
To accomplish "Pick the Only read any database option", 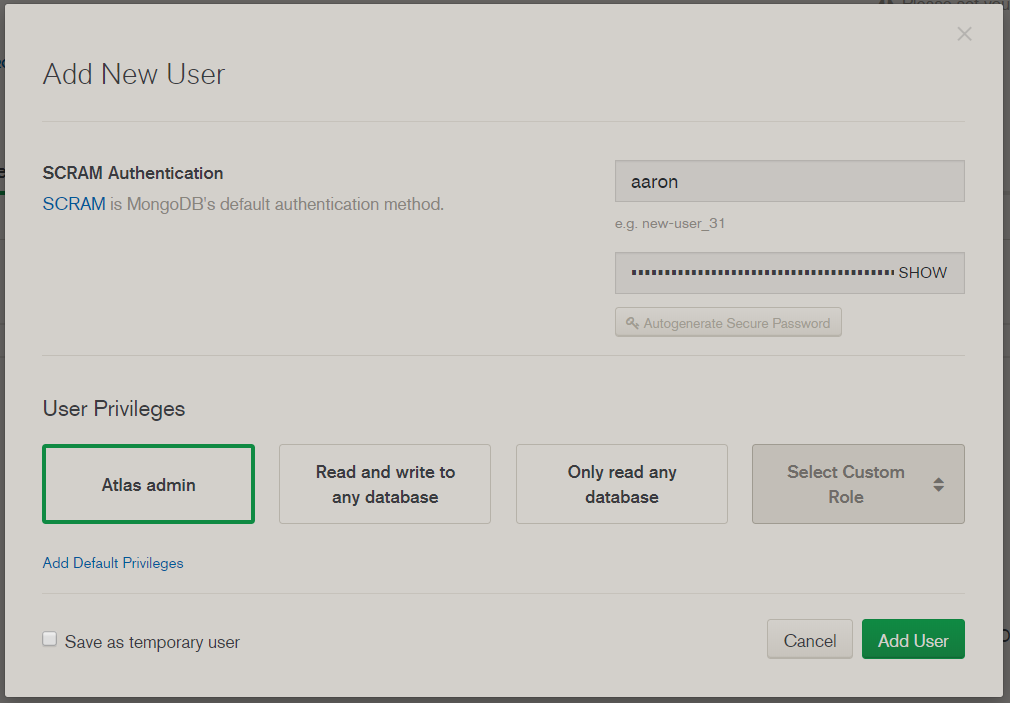I will coord(621,485).
